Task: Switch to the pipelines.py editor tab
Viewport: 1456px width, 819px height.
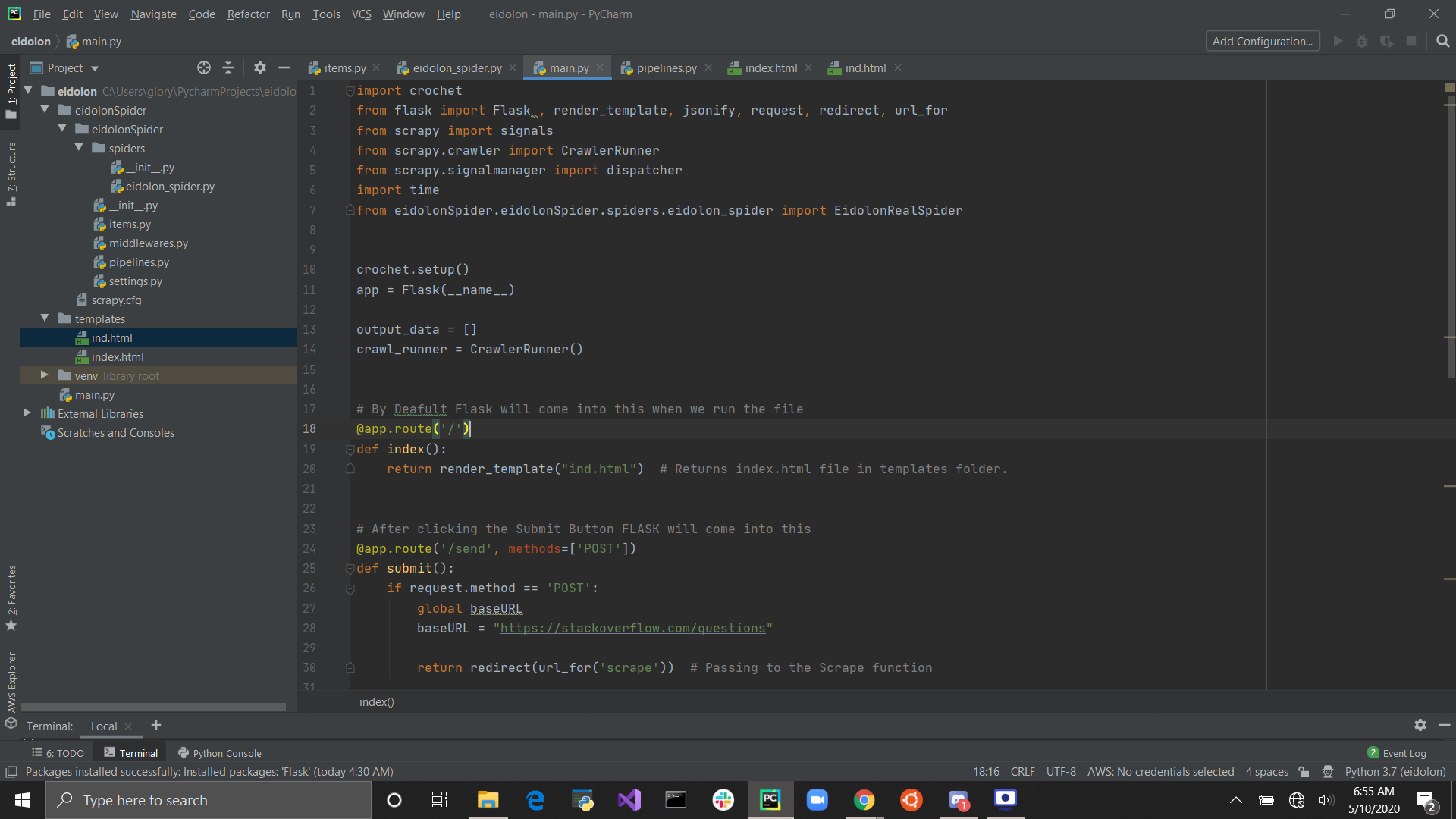Action: pos(666,67)
